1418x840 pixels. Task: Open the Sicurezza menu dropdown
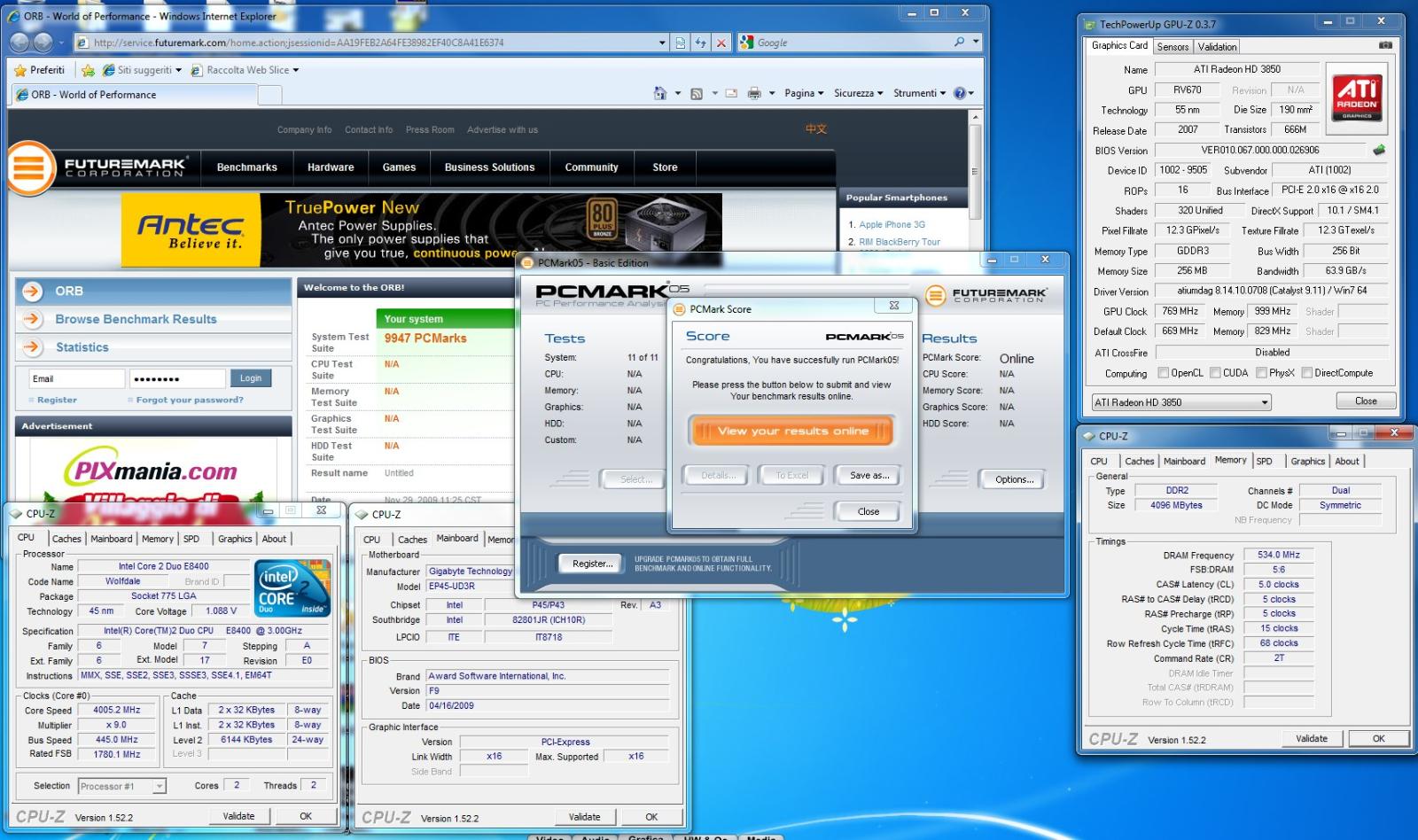[x=858, y=93]
